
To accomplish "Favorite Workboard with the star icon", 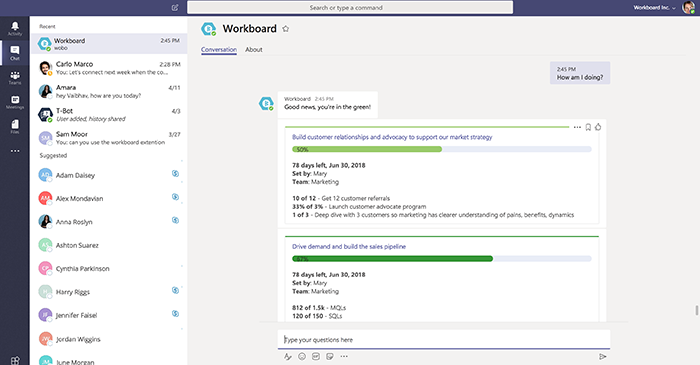I will [x=286, y=29].
